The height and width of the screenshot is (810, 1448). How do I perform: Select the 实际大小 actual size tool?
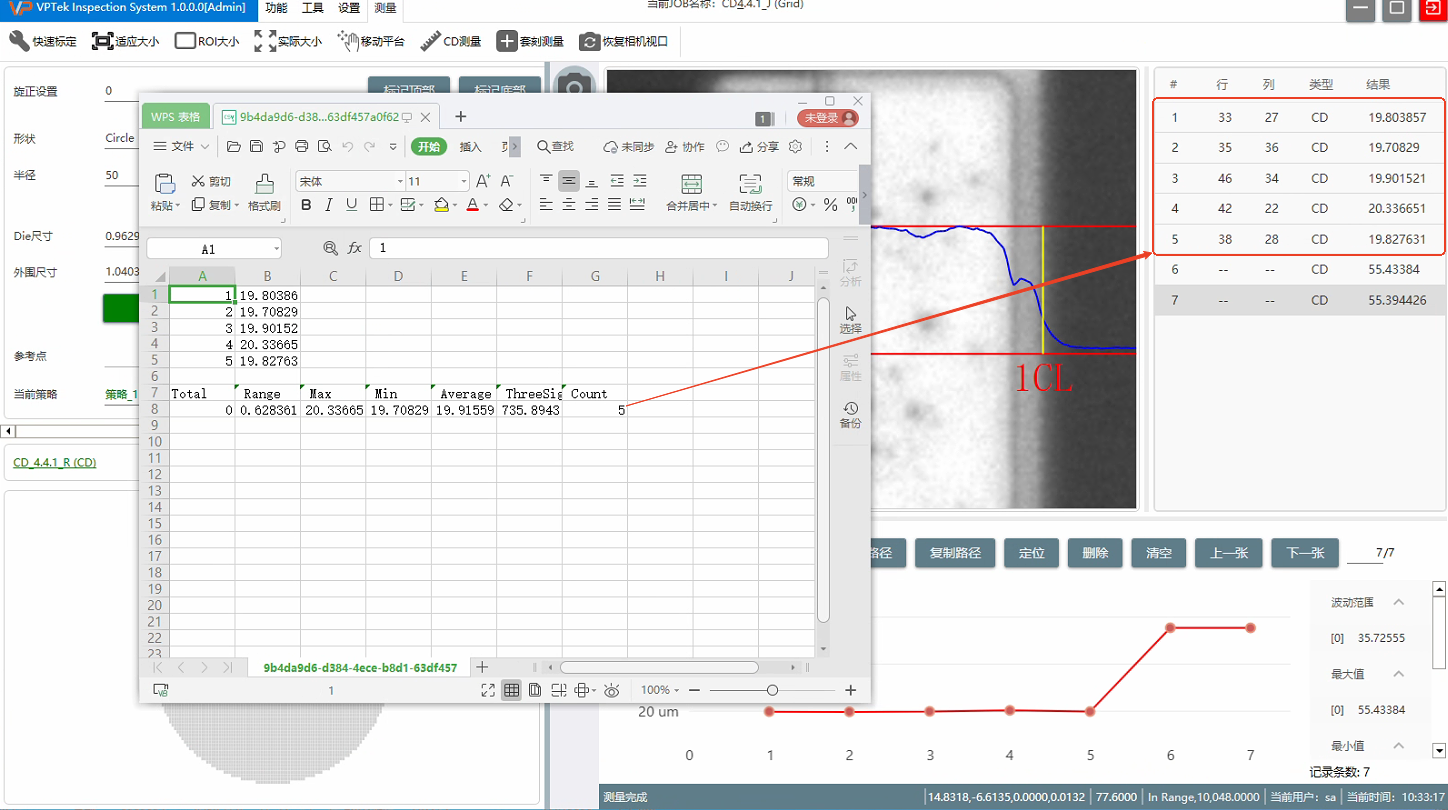coord(288,41)
